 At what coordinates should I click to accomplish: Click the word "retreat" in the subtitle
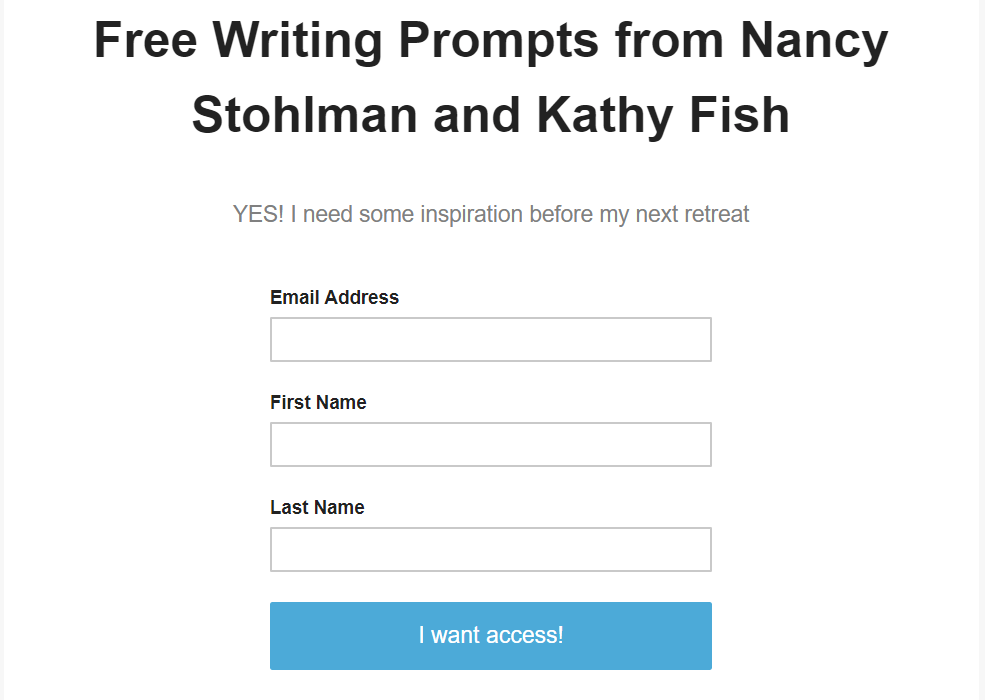716,214
